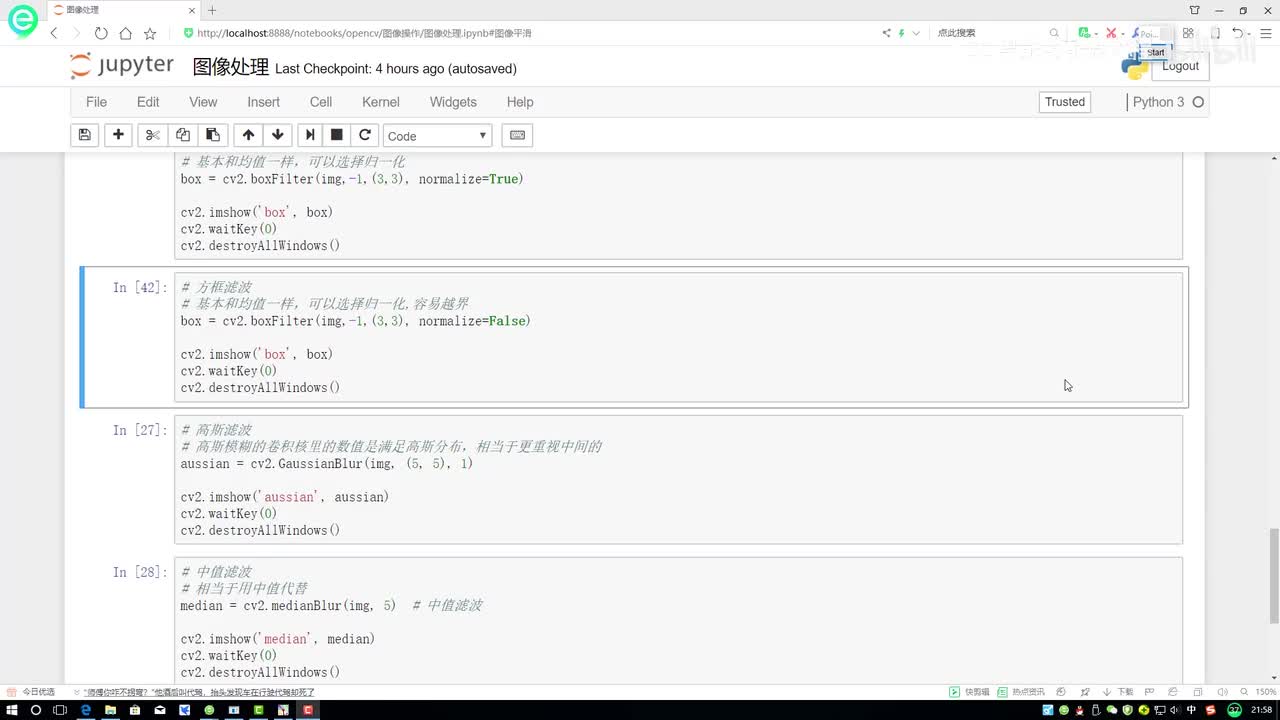This screenshot has width=1280, height=720.
Task: Insert a cell below with plus icon
Action: pyautogui.click(x=118, y=135)
